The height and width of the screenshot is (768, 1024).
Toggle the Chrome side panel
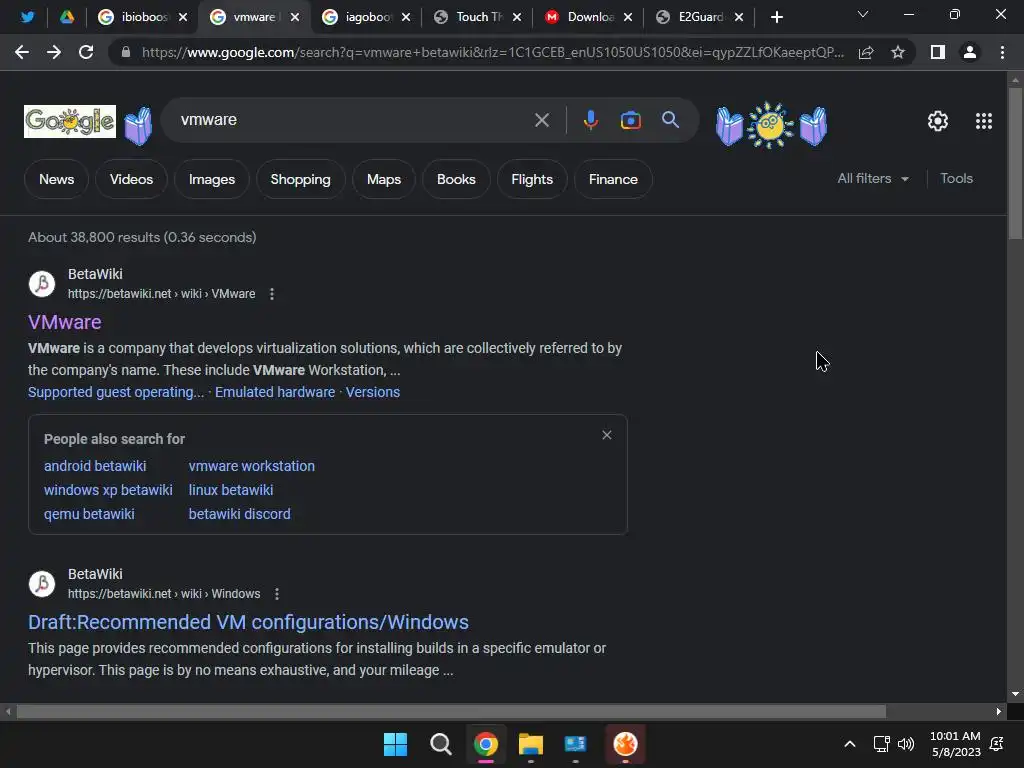click(x=938, y=52)
